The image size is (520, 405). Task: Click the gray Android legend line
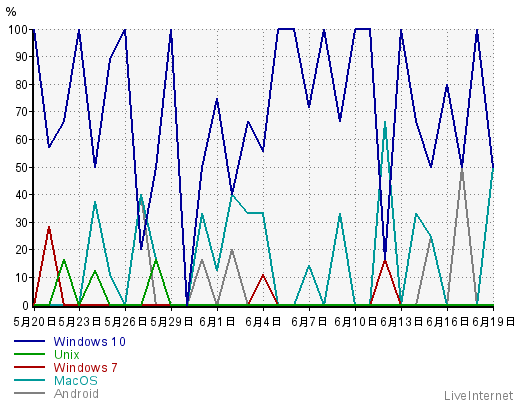pyautogui.click(x=29, y=393)
